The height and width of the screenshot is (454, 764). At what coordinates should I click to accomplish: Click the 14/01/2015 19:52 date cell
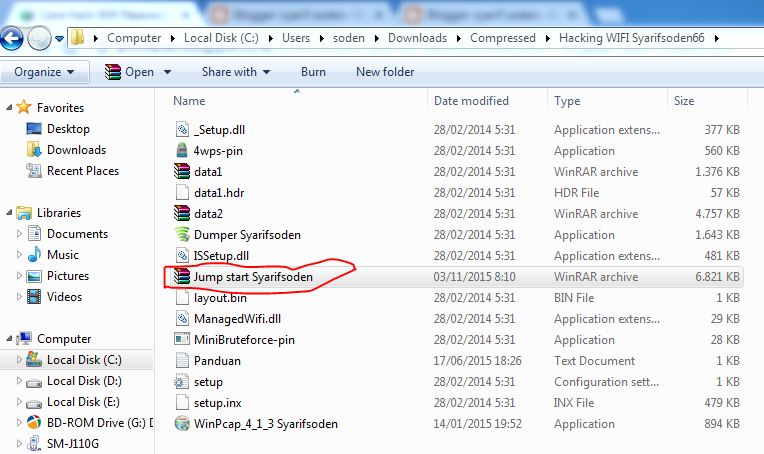[478, 424]
